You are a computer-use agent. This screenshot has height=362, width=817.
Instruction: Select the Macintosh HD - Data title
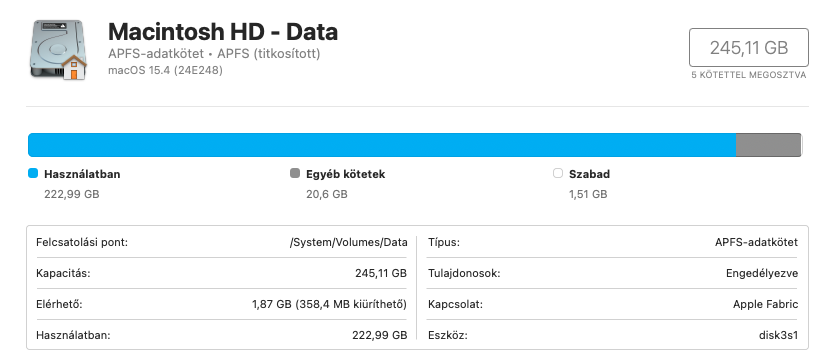pyautogui.click(x=223, y=32)
